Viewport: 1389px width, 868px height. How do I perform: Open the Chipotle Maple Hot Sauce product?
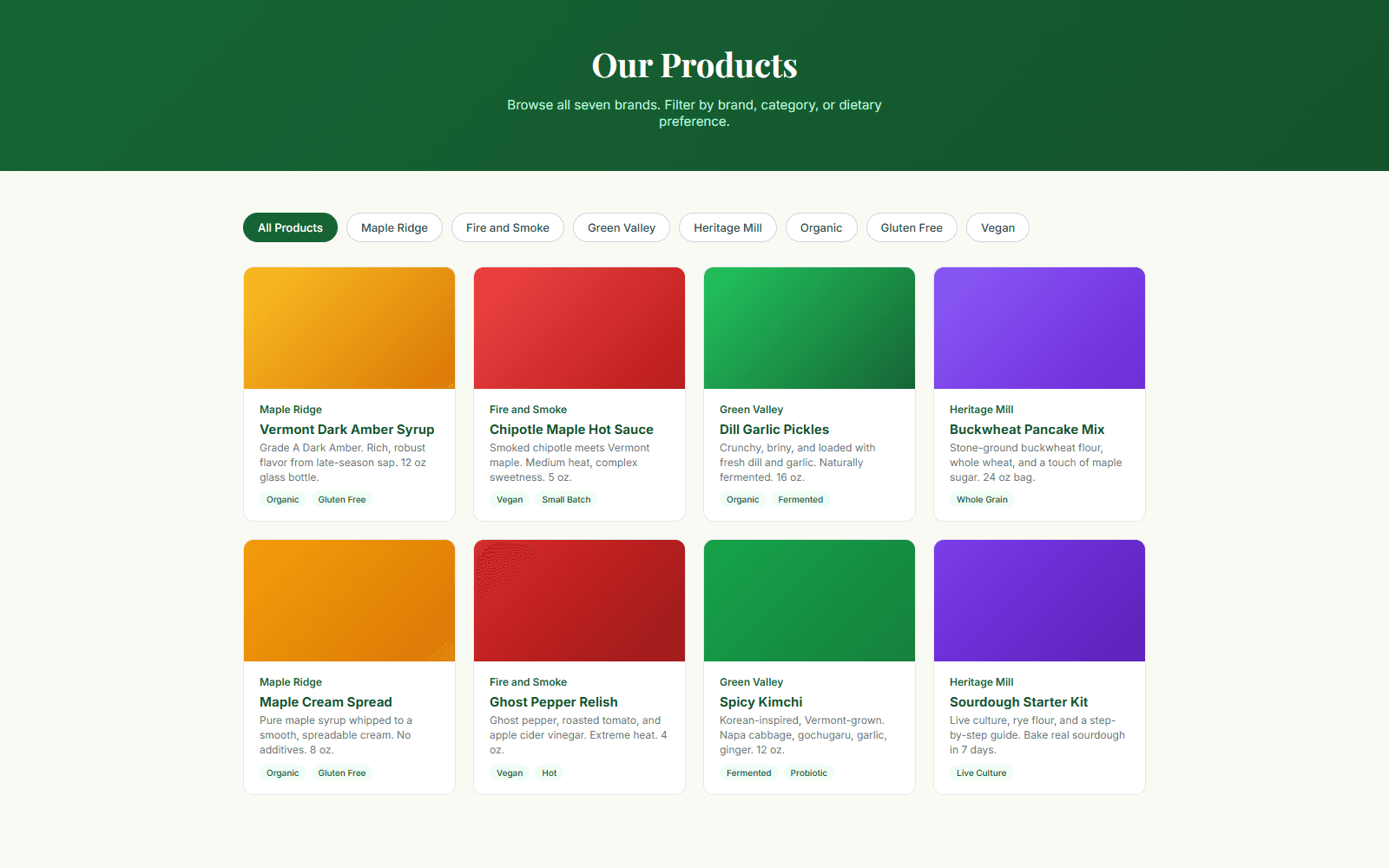(x=571, y=429)
